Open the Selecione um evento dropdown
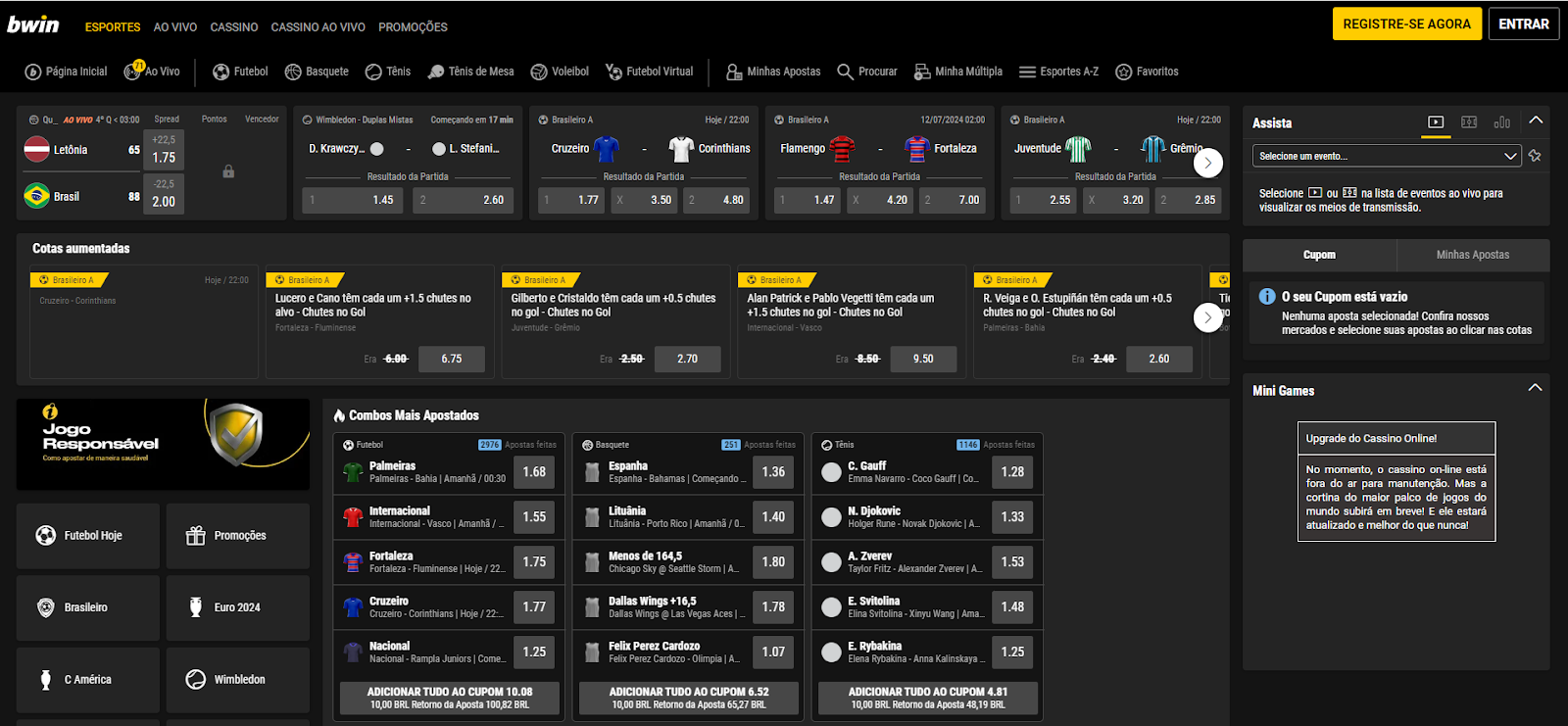1568x726 pixels. (x=1387, y=156)
